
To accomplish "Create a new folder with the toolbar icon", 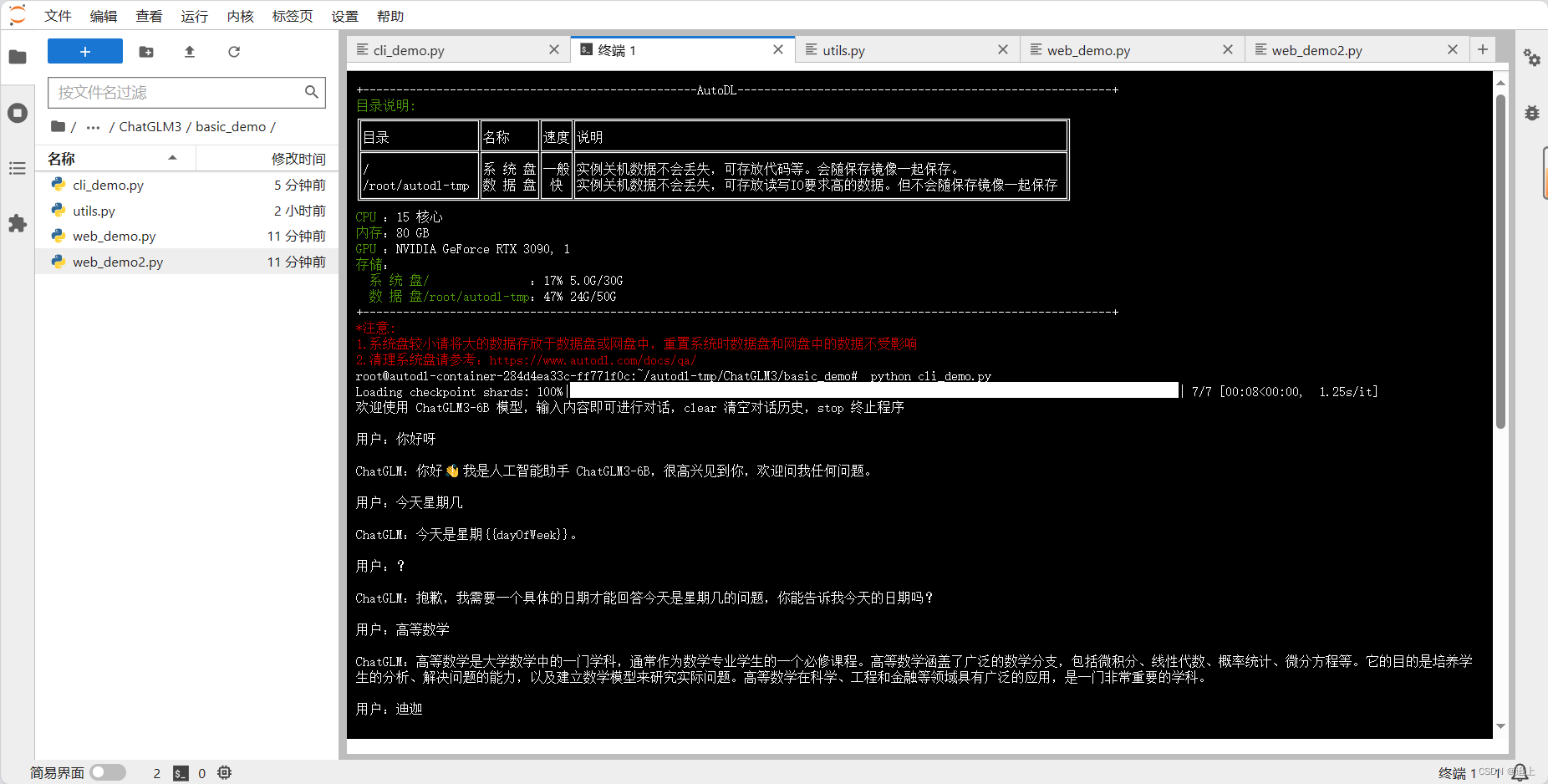I will coord(146,52).
